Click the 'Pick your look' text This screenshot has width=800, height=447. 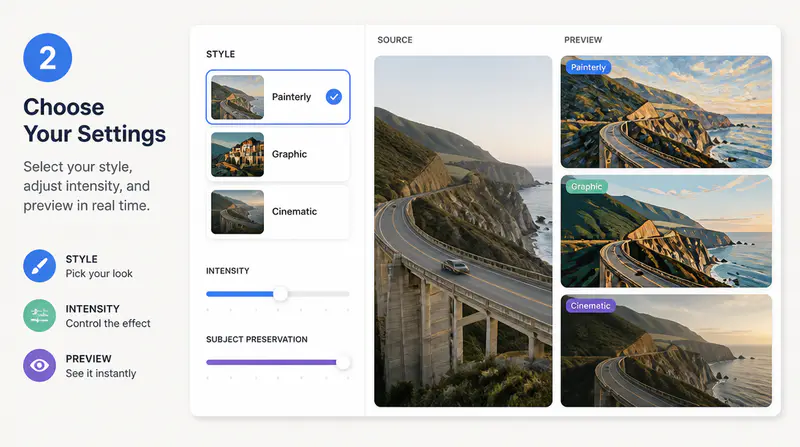pos(99,274)
